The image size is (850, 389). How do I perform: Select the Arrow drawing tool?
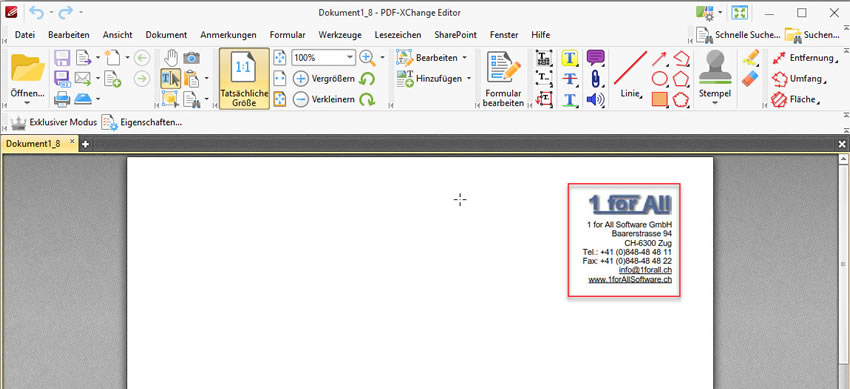point(659,58)
